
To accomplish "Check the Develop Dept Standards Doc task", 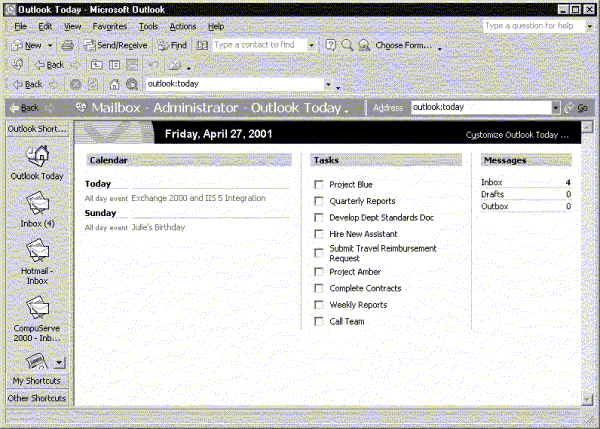I will pyautogui.click(x=318, y=217).
